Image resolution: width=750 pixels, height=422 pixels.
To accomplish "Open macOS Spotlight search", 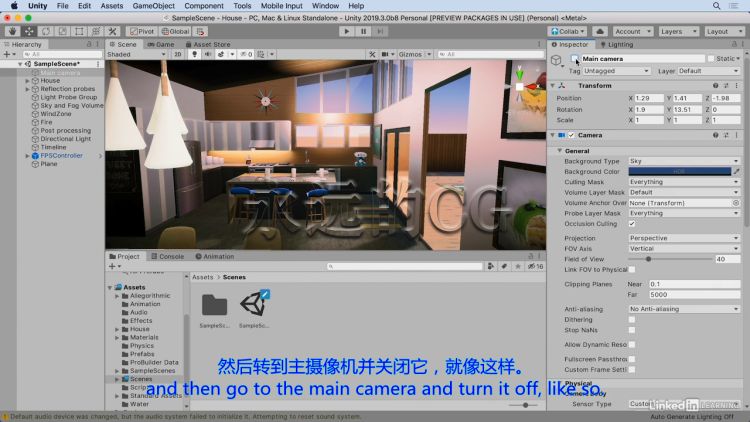I will tap(716, 6).
